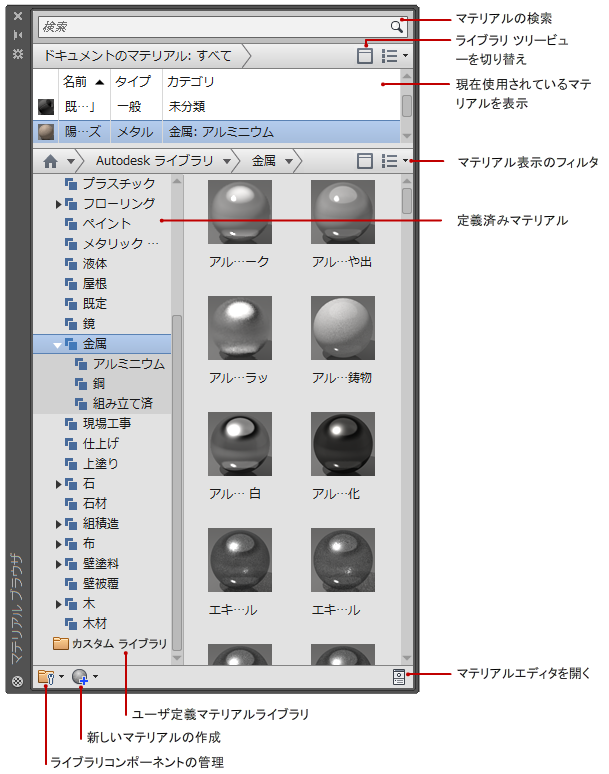609x774 pixels.
Task: Select アル…や出 material thumbnail
Action: (x=343, y=212)
